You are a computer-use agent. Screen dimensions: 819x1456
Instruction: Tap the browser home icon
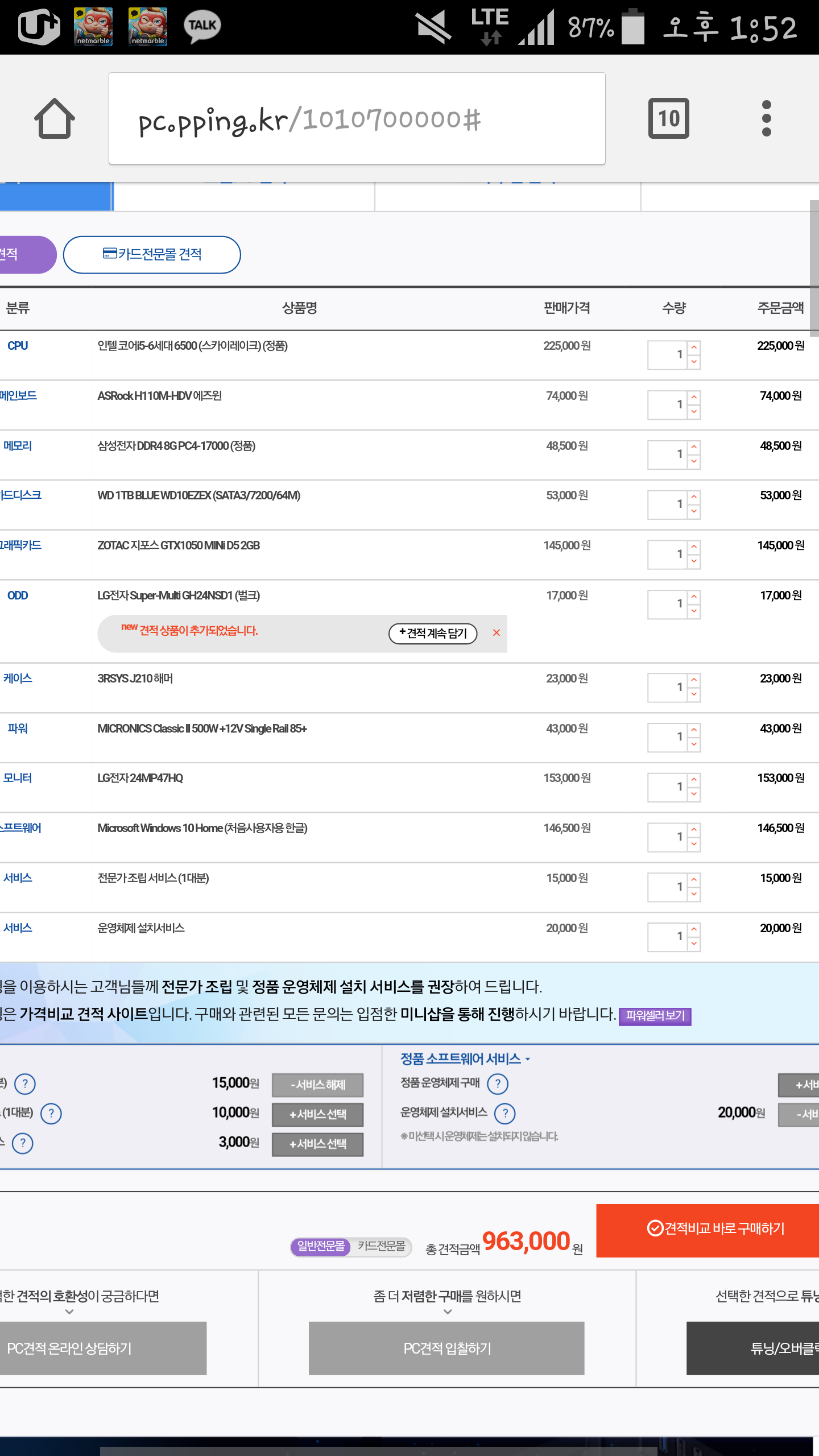(x=55, y=118)
